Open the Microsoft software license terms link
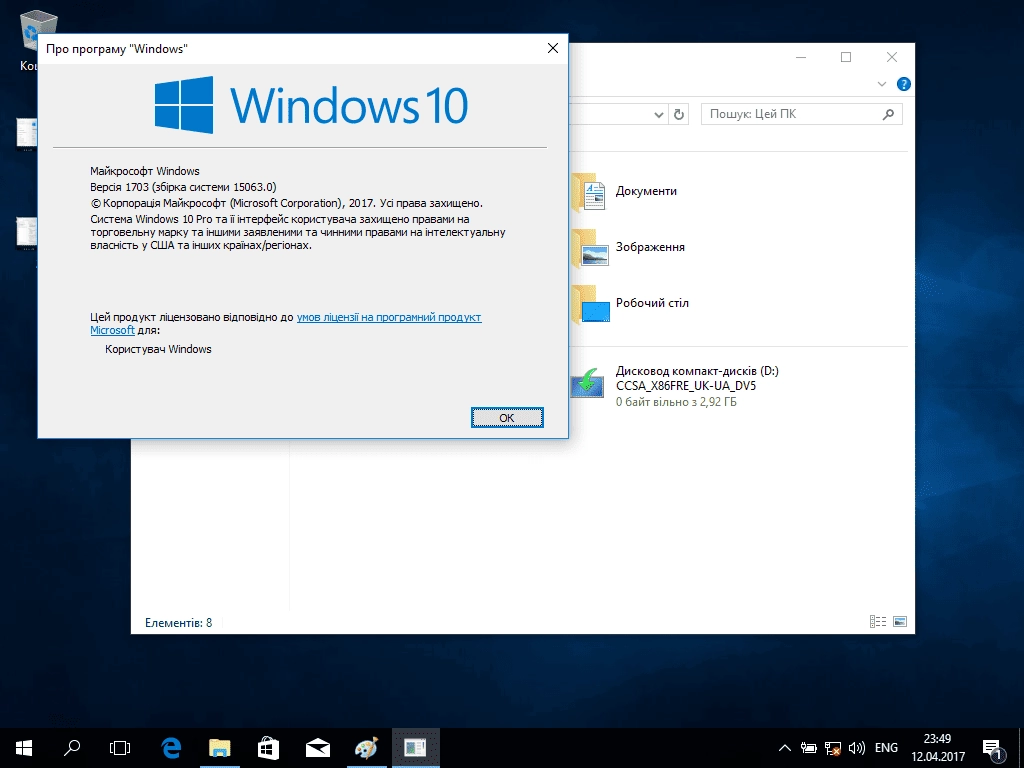1024x768 pixels. 389,317
